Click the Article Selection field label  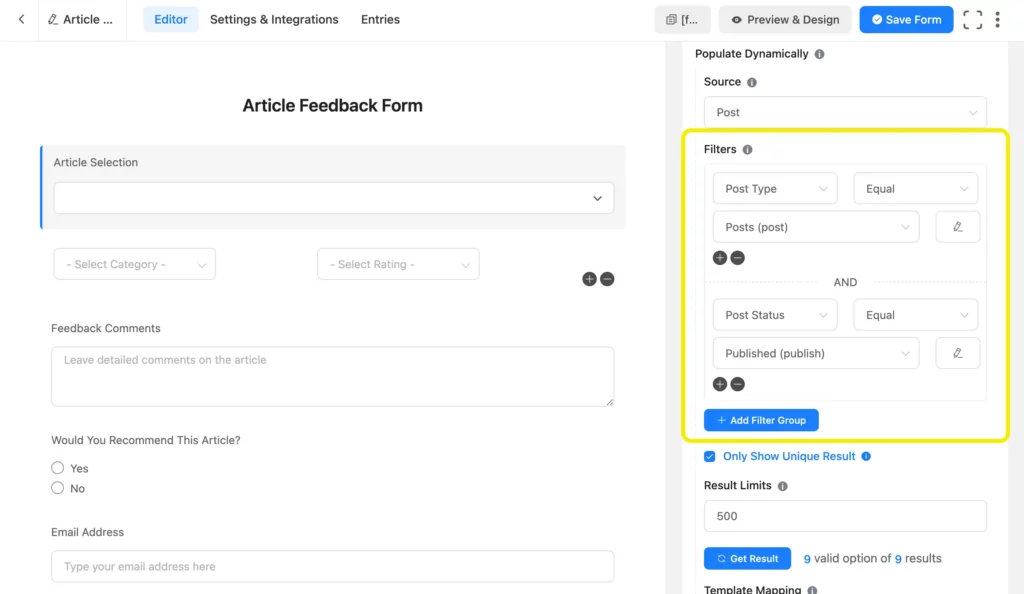click(95, 163)
